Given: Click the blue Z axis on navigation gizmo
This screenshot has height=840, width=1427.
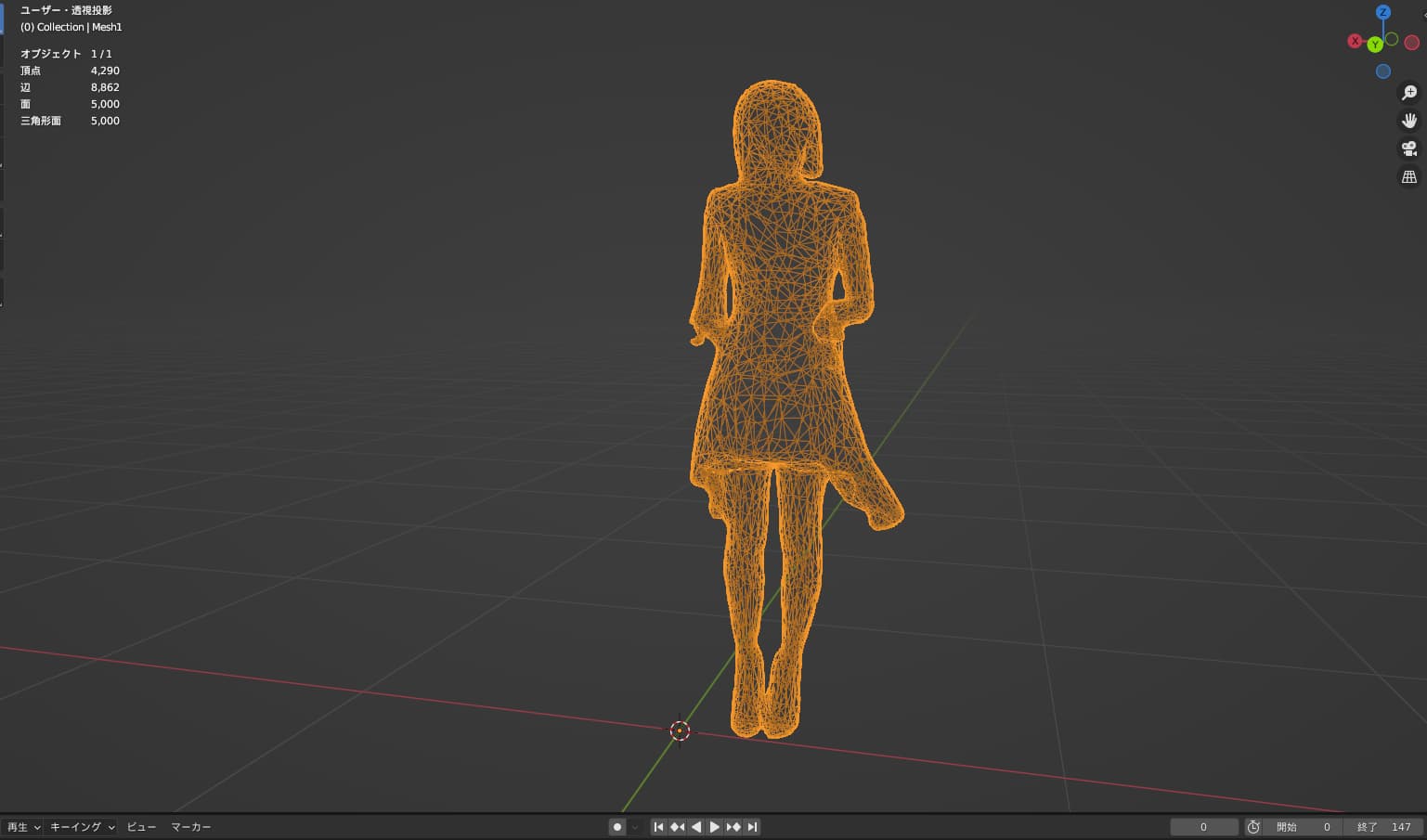Looking at the screenshot, I should (1383, 12).
